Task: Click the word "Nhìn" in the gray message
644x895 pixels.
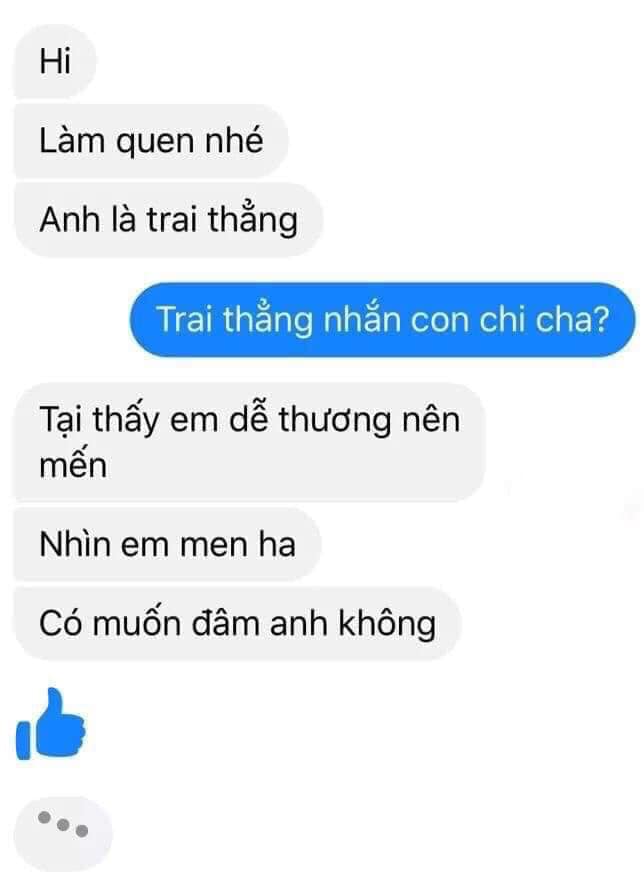Action: click(x=74, y=544)
